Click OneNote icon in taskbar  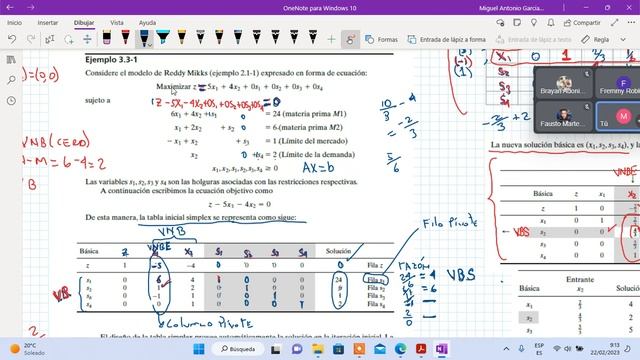click(442, 349)
